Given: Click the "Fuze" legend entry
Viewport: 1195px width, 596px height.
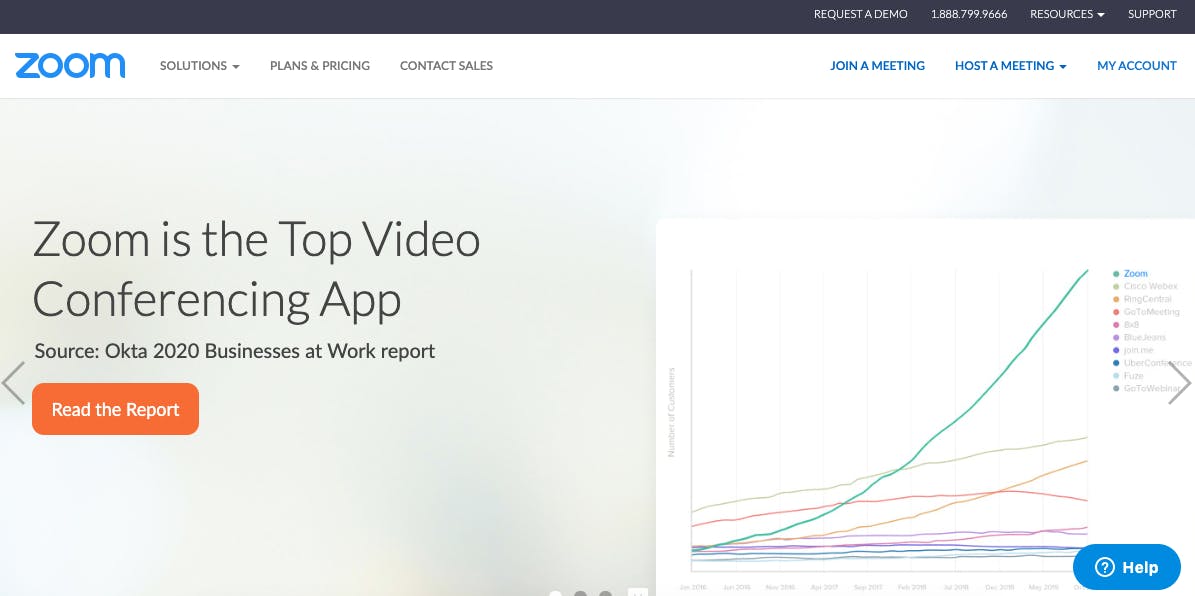Looking at the screenshot, I should pyautogui.click(x=1128, y=376).
